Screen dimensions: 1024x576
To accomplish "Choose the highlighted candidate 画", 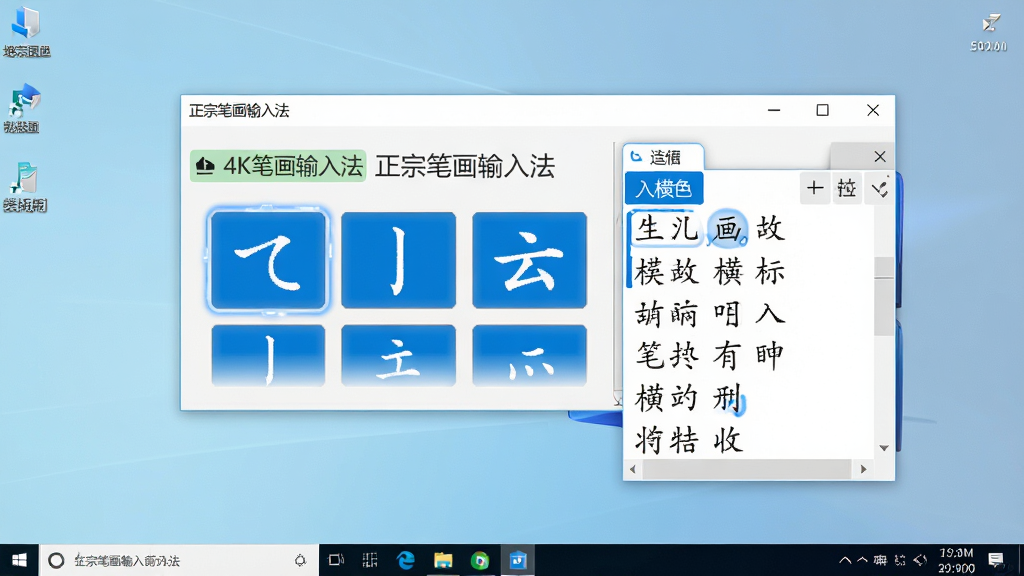I will (727, 229).
